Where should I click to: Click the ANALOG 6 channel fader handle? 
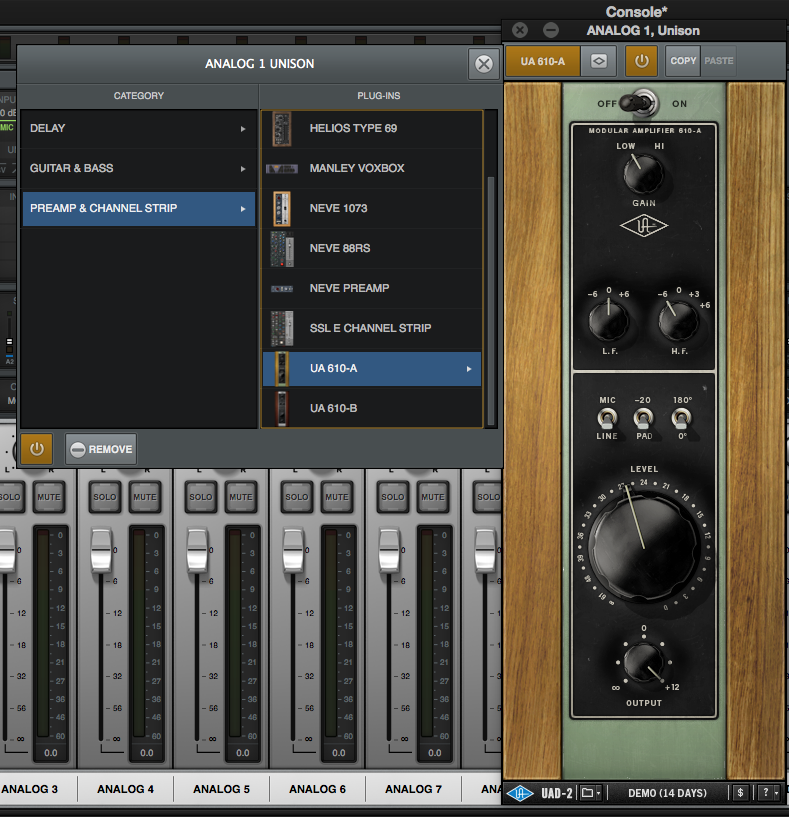point(293,550)
